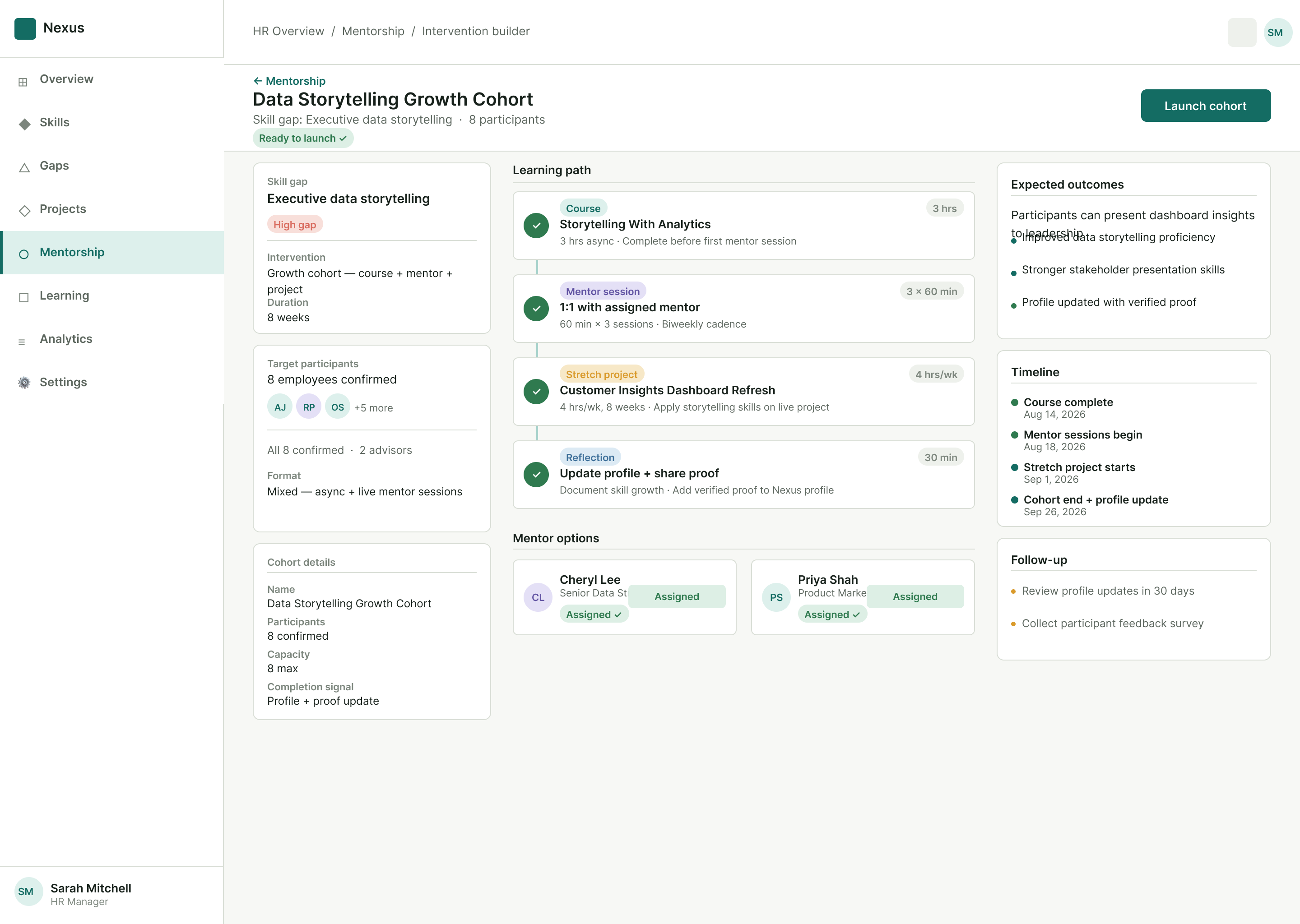Viewport: 1300px width, 924px height.
Task: Click the Skills diamond icon
Action: point(24,124)
